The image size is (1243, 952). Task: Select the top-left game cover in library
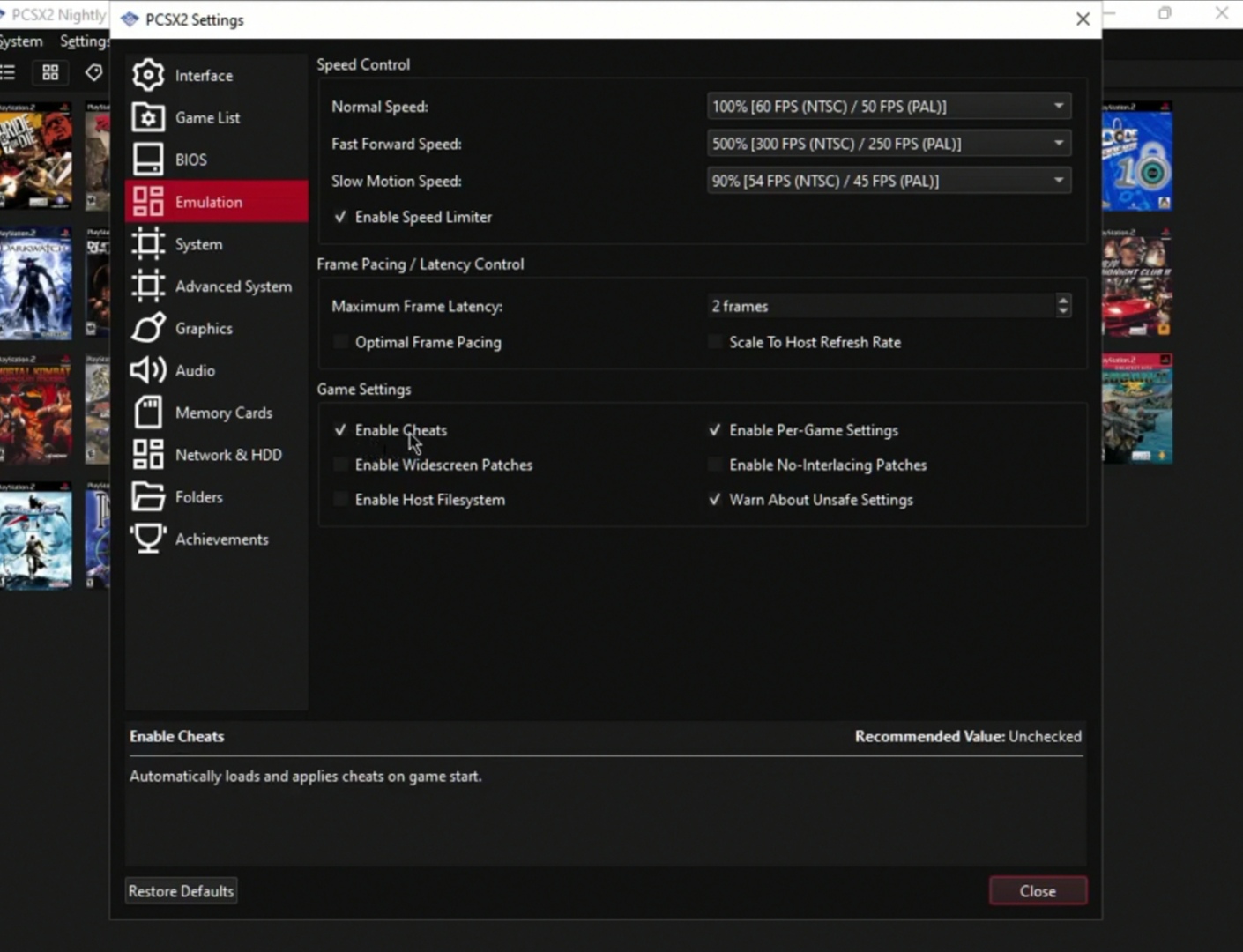point(35,156)
